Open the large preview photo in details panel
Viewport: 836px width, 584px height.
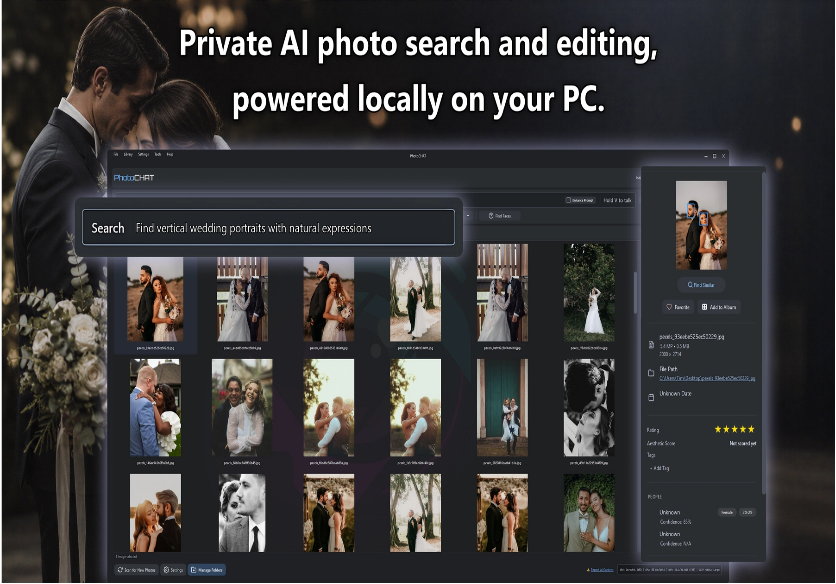coord(702,225)
